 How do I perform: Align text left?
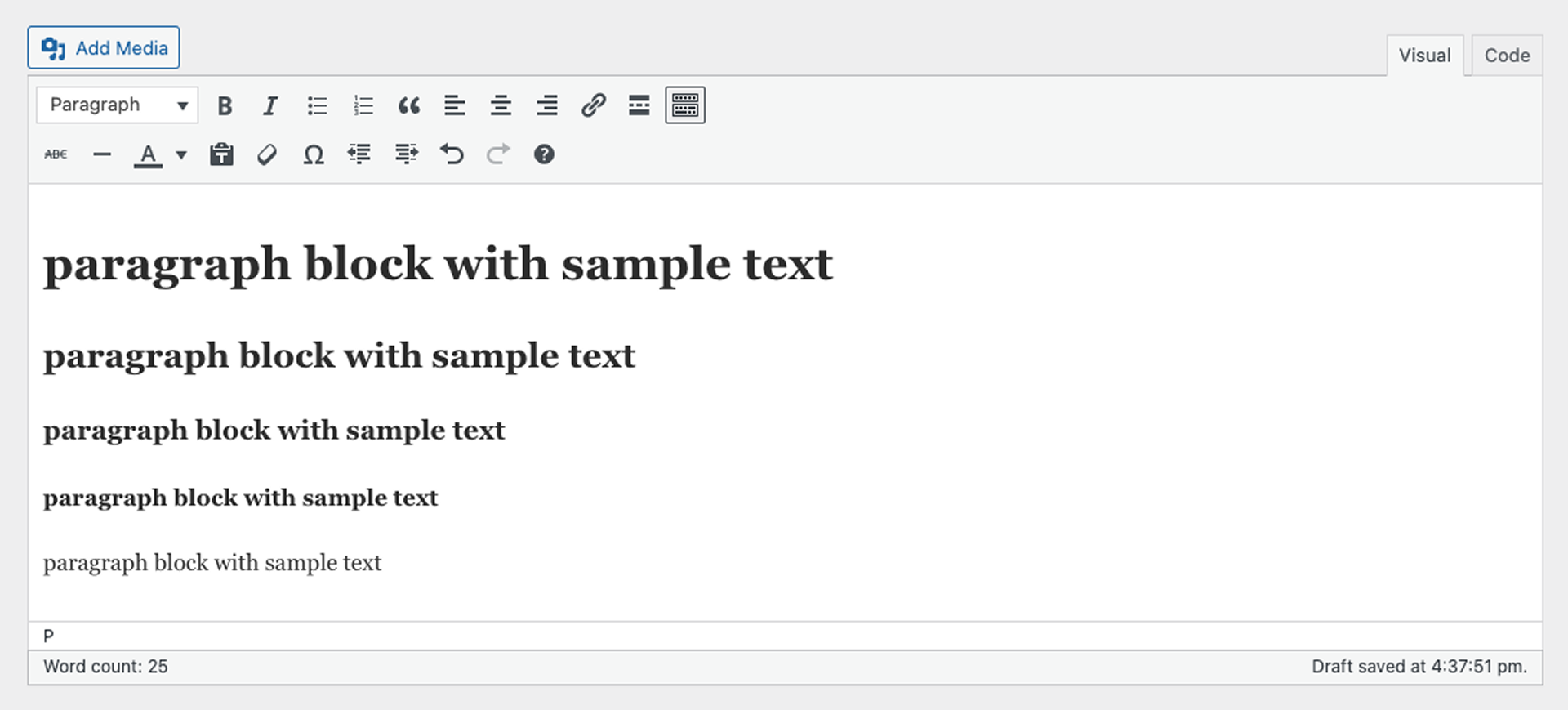[x=455, y=105]
